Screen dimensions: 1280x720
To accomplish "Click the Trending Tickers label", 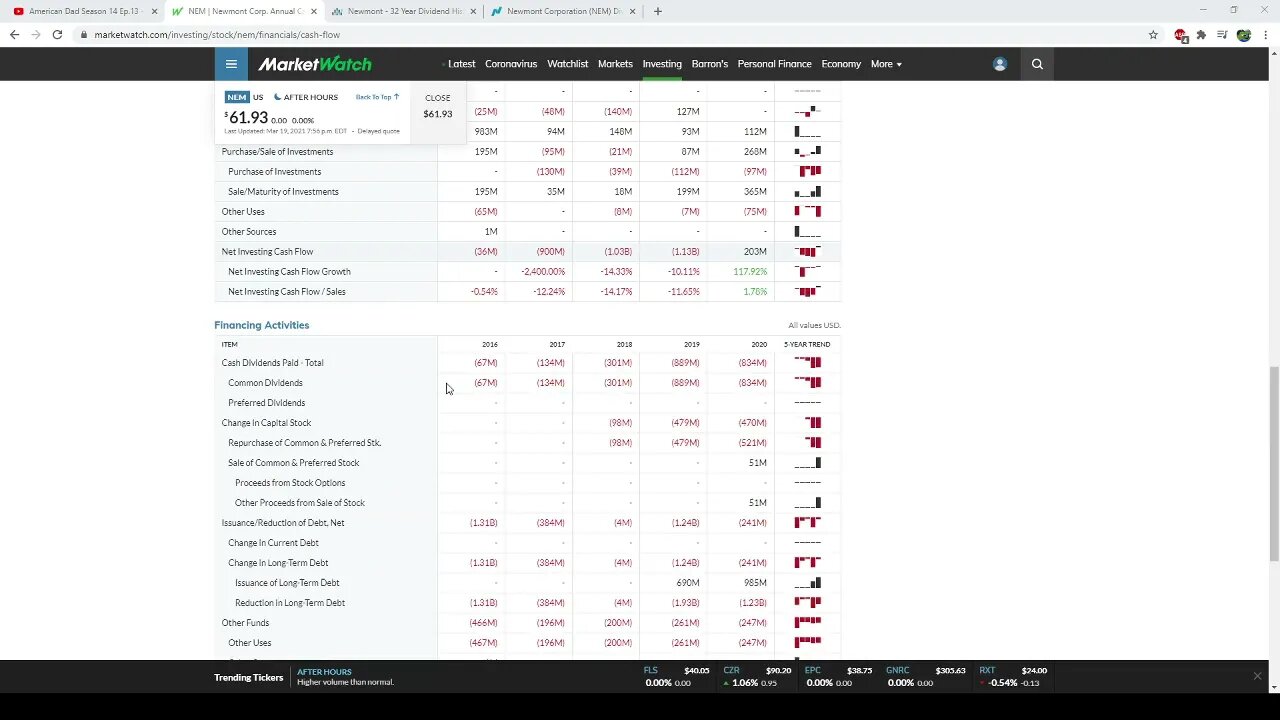I will 248,677.
